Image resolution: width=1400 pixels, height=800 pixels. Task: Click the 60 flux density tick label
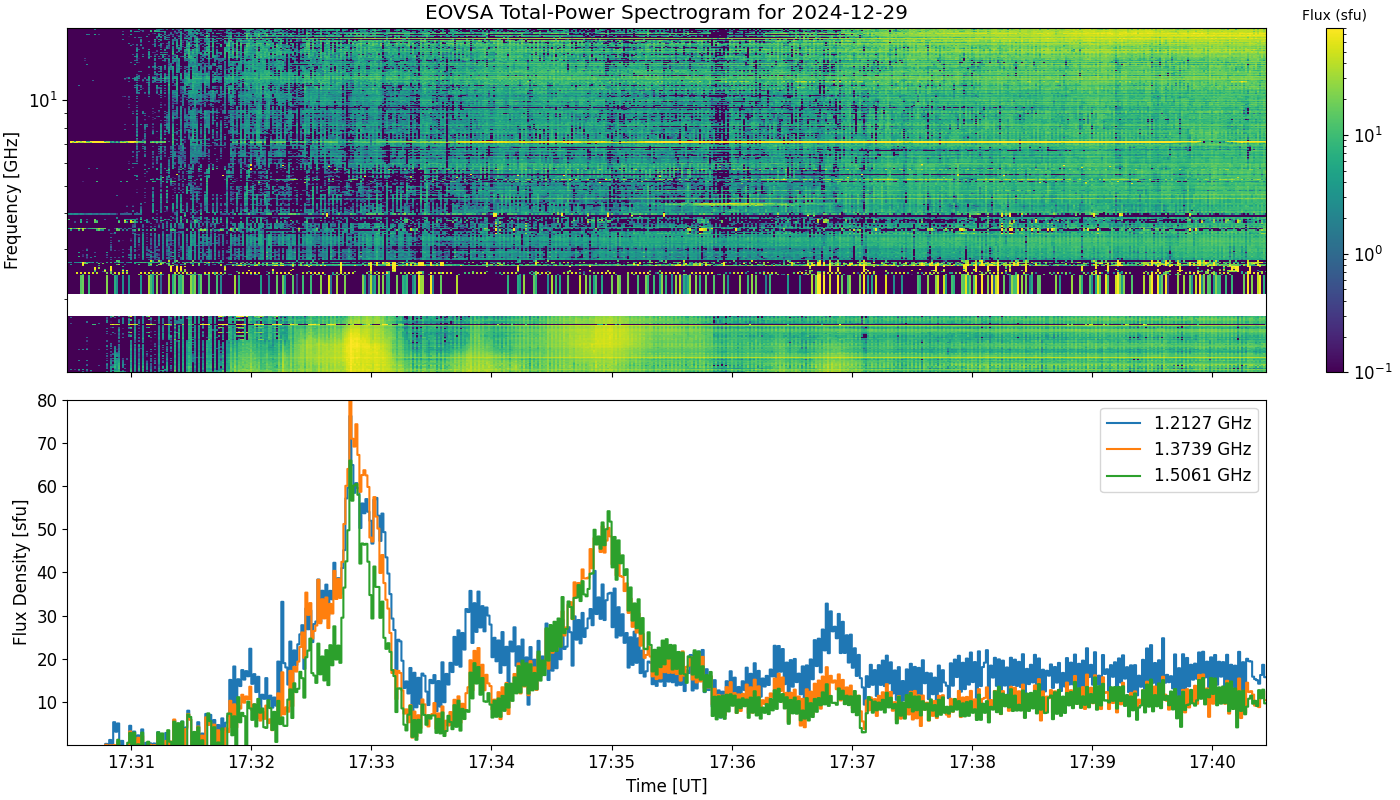(x=49, y=486)
